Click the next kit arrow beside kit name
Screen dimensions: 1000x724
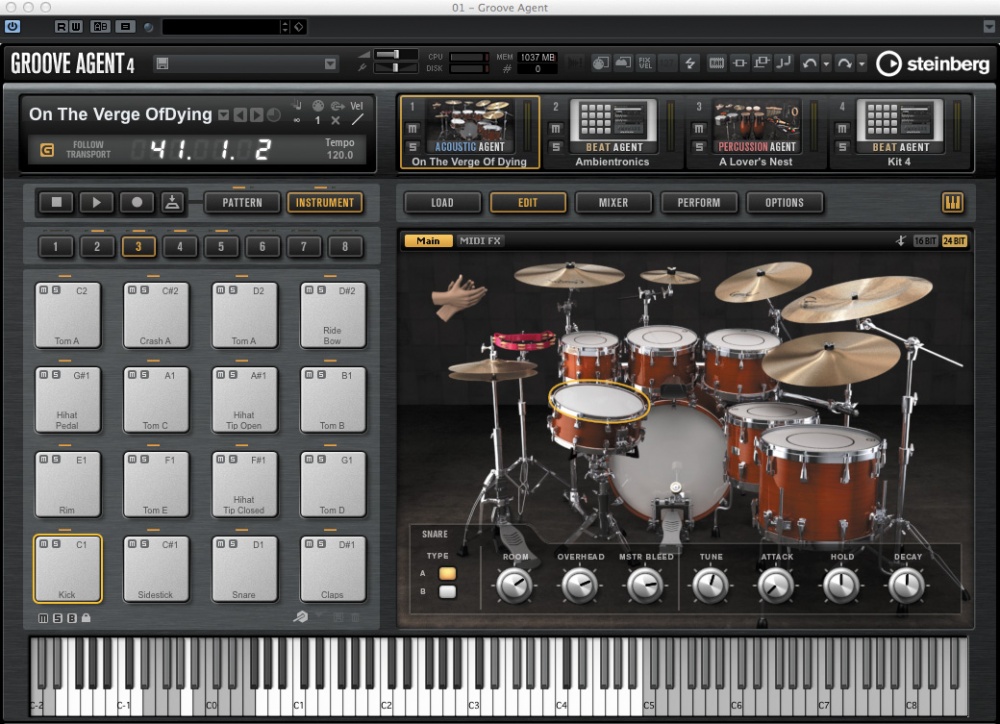coord(256,115)
